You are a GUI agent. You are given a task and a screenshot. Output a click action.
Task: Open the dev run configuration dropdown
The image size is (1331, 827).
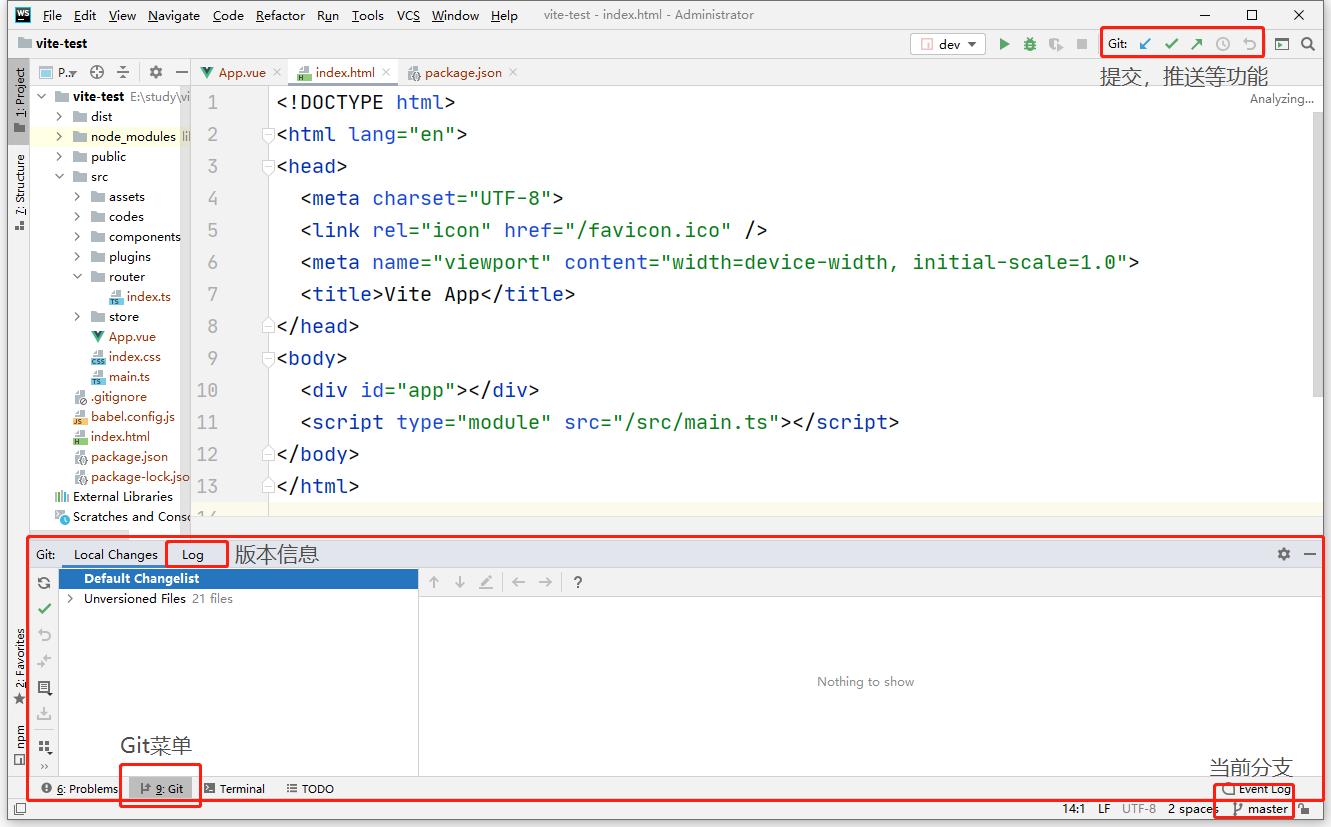pyautogui.click(x=948, y=44)
